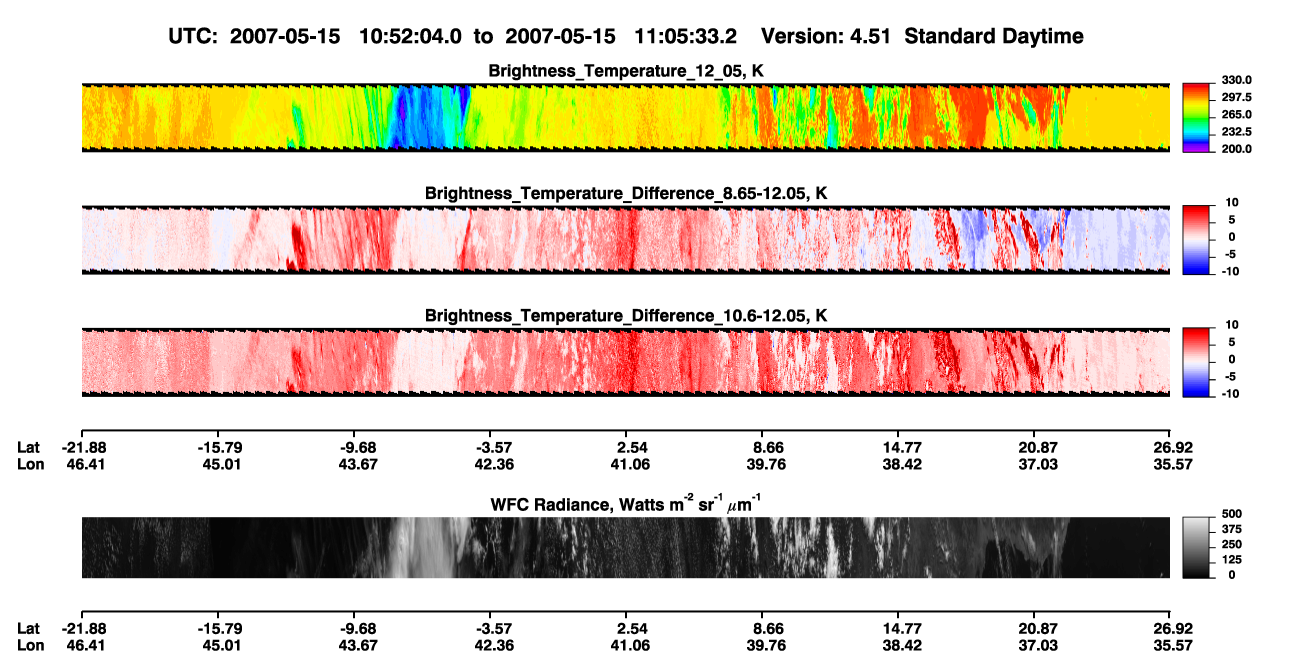
Task: Click the "Lat" label of the bottom axis
Action: click(28, 628)
